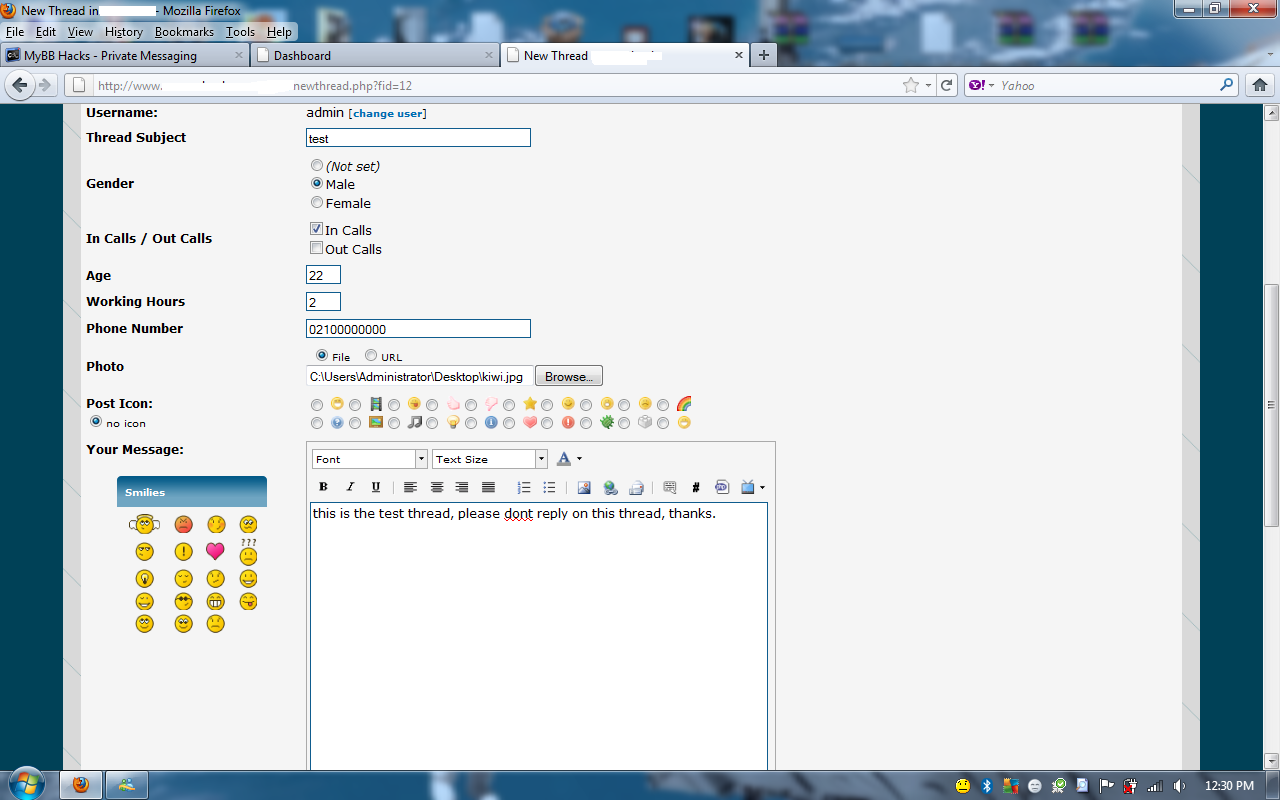
Task: Switch to the Dashboard tab
Action: (373, 56)
